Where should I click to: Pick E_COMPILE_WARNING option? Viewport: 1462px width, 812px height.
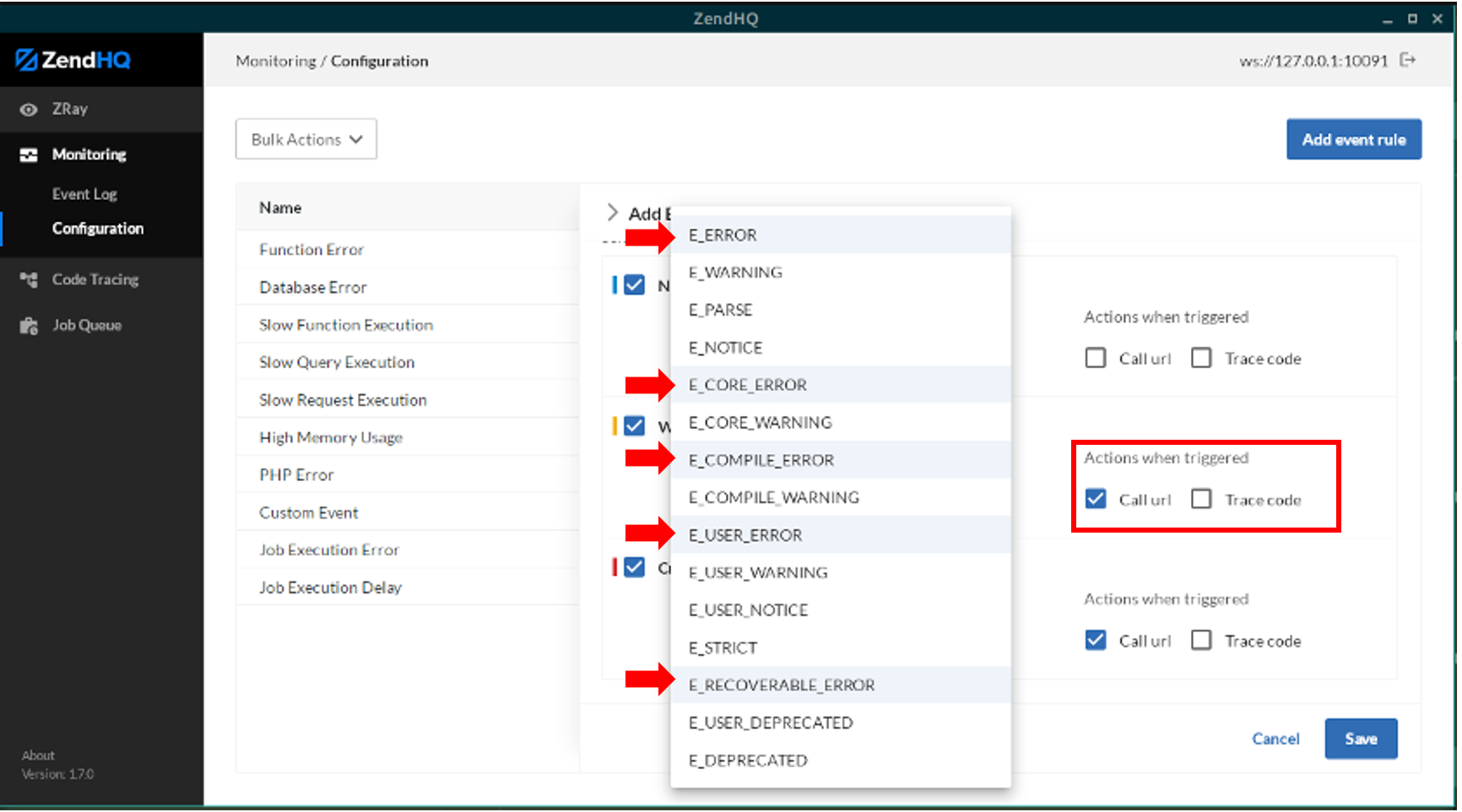[841, 498]
